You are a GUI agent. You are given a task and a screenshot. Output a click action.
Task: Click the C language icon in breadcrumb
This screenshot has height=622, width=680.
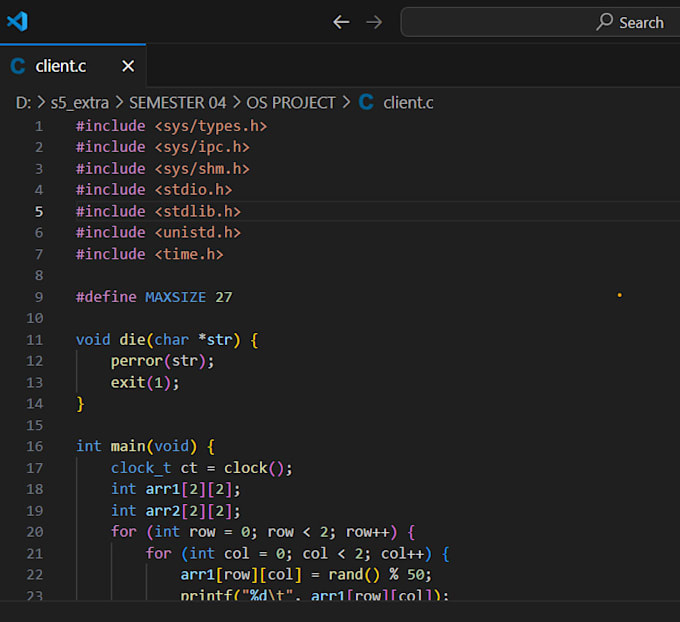coord(366,102)
